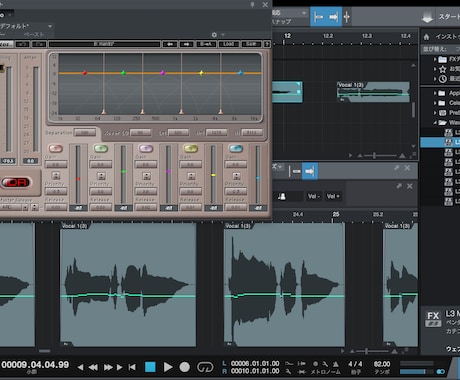Click Return to Zero transport button
Screen dimensions: 460x380
[x=132, y=367]
